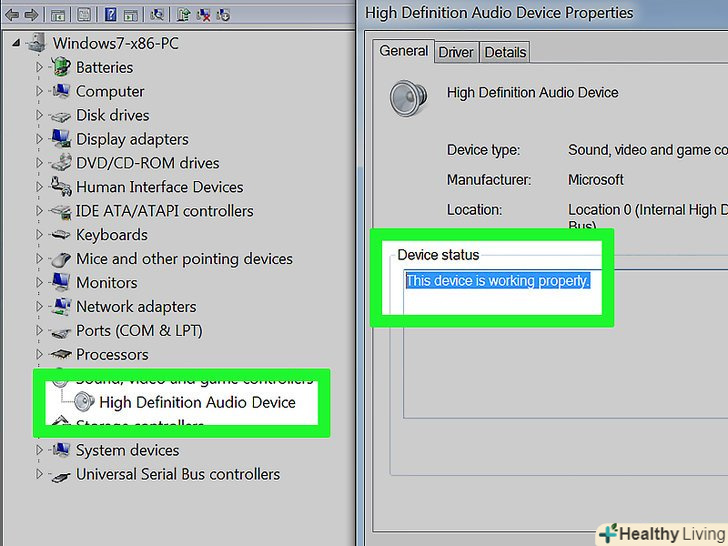This screenshot has width=728, height=546.
Task: Expand the Universal Serial Bus controllers node
Action: (39, 474)
